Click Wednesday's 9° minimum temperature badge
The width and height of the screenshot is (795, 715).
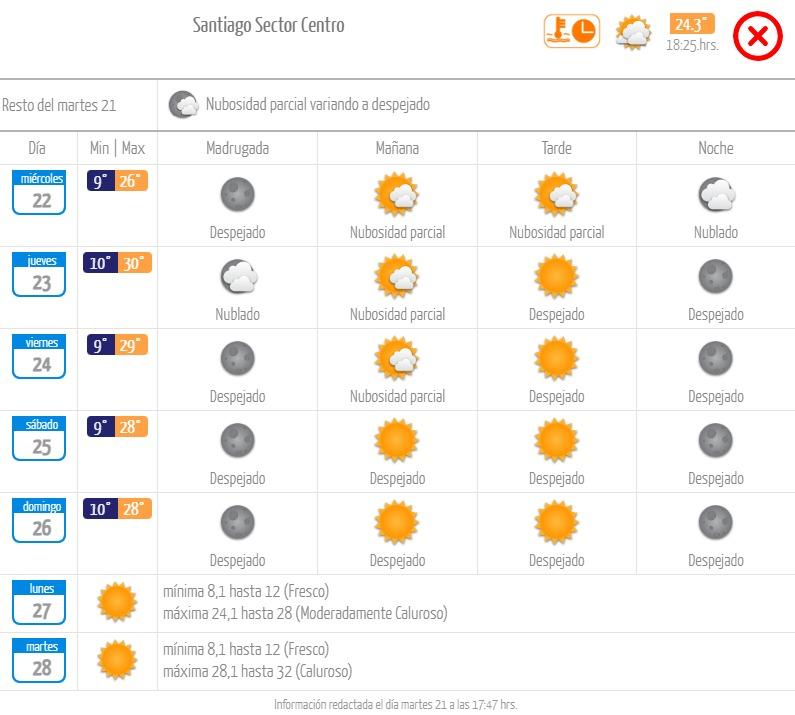100,181
